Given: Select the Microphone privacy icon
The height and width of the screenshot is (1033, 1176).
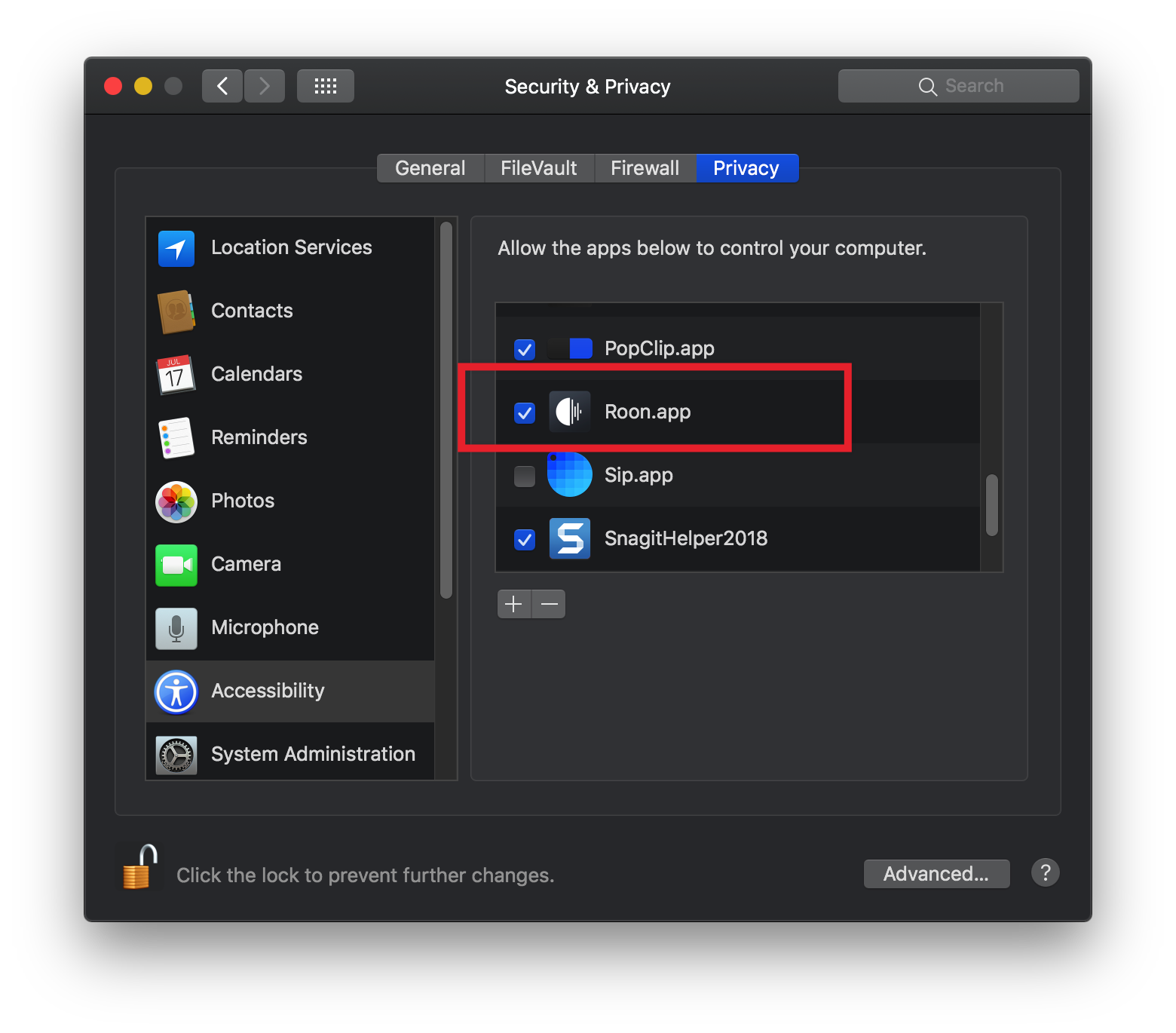Looking at the screenshot, I should click(176, 628).
